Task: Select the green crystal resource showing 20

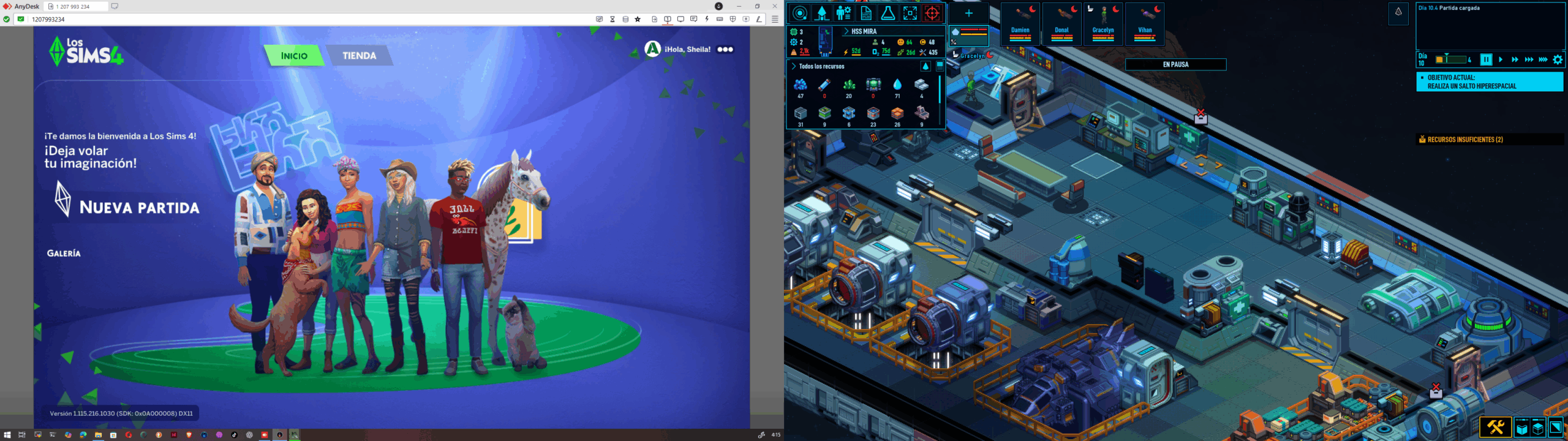Action: [849, 88]
